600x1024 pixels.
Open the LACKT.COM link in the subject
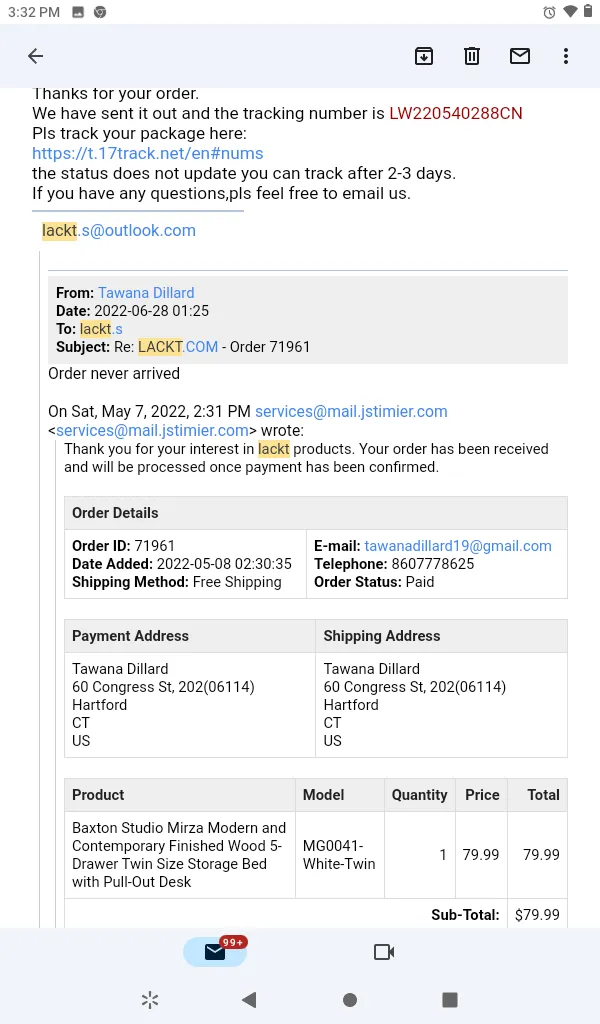(178, 347)
